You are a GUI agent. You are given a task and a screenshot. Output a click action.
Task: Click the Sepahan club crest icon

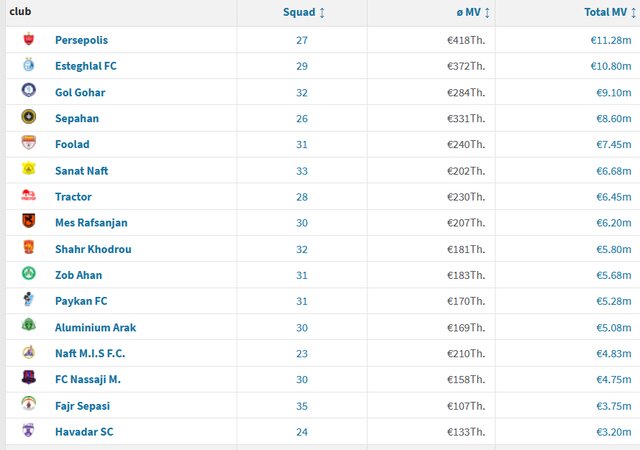(28, 118)
